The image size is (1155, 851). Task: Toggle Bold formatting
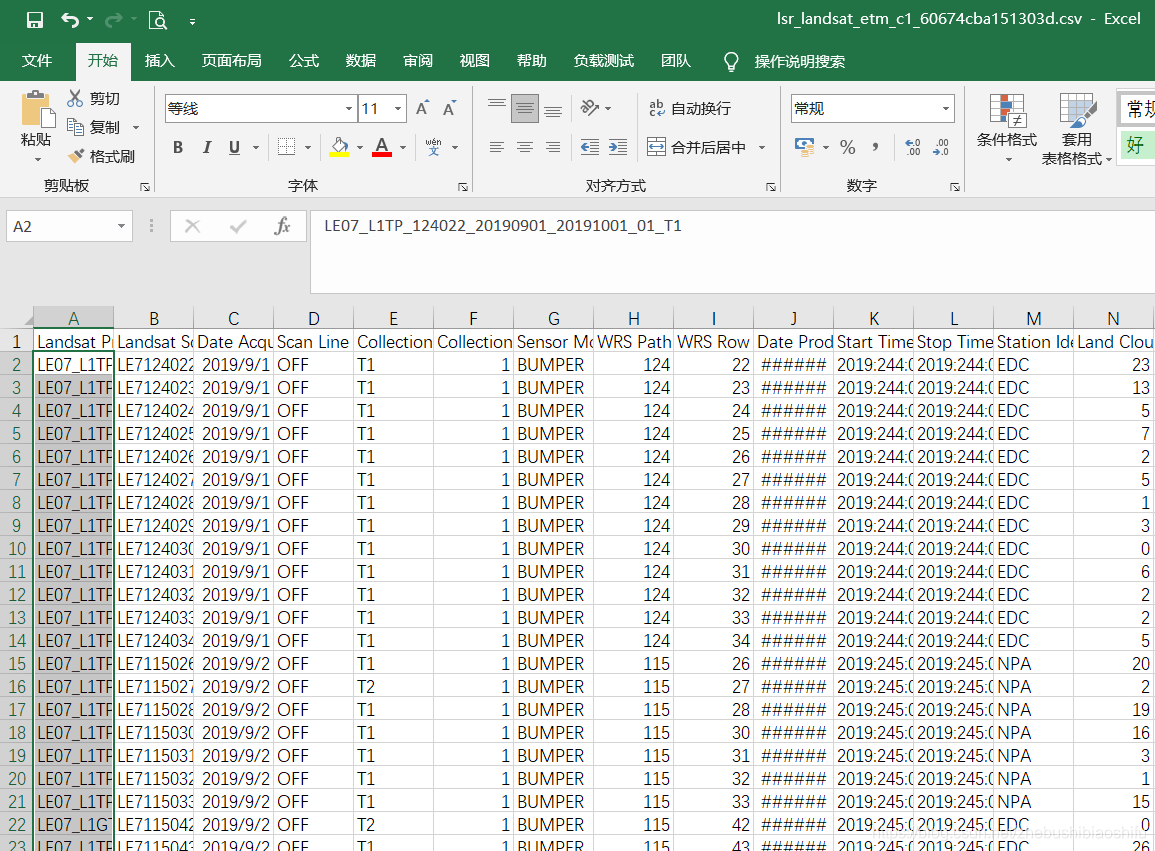point(178,148)
